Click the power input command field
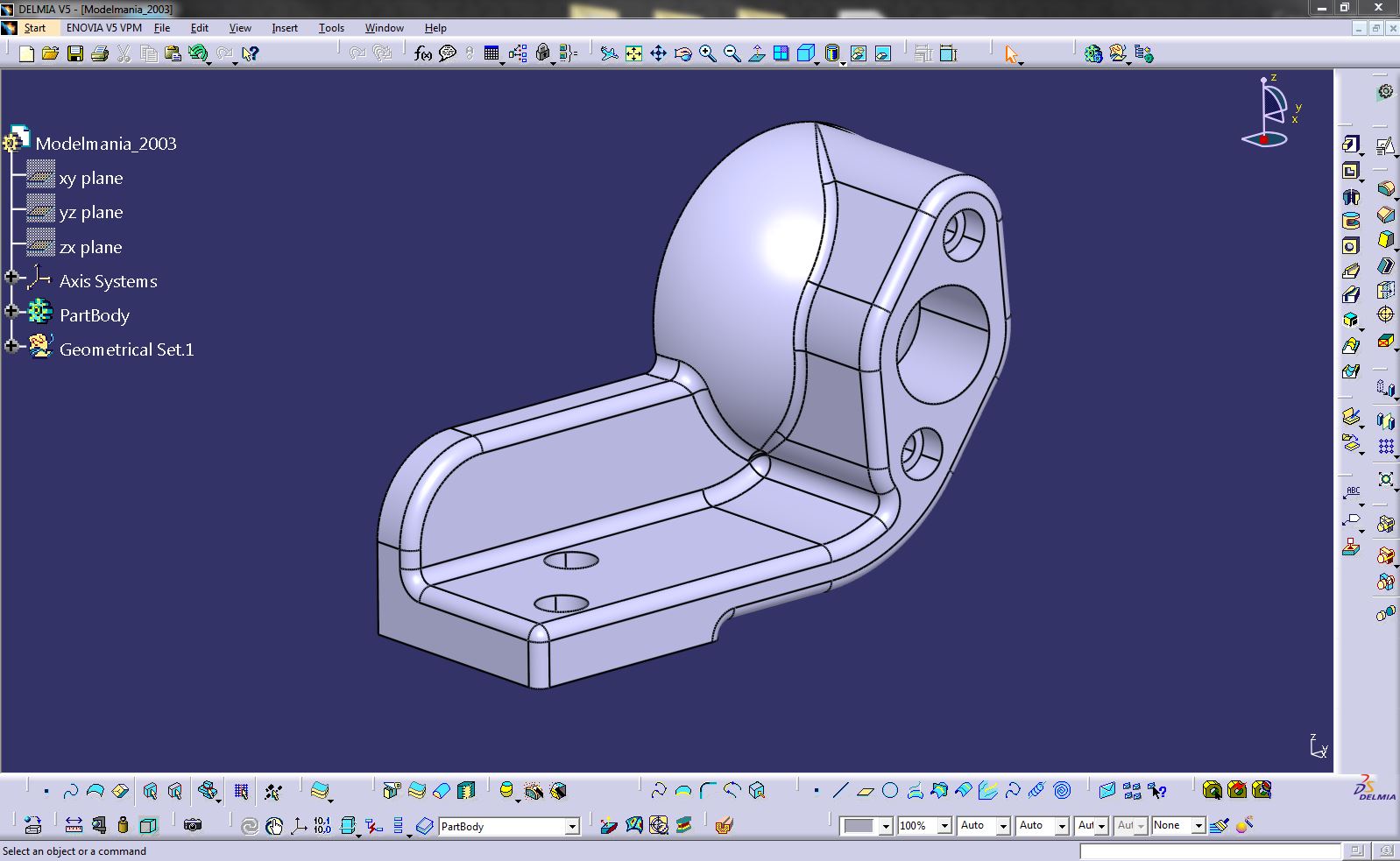Screen dimensions: 1400x861 coord(1210,850)
